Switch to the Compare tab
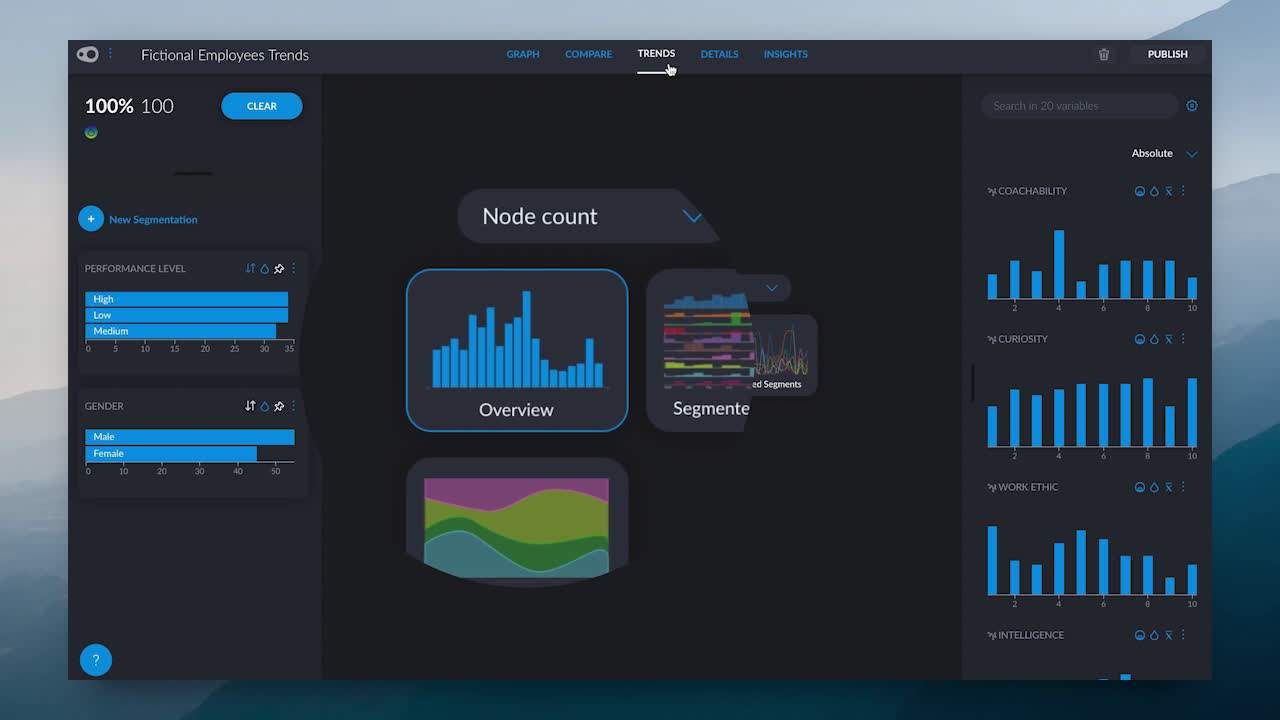Image resolution: width=1280 pixels, height=720 pixels. (588, 54)
